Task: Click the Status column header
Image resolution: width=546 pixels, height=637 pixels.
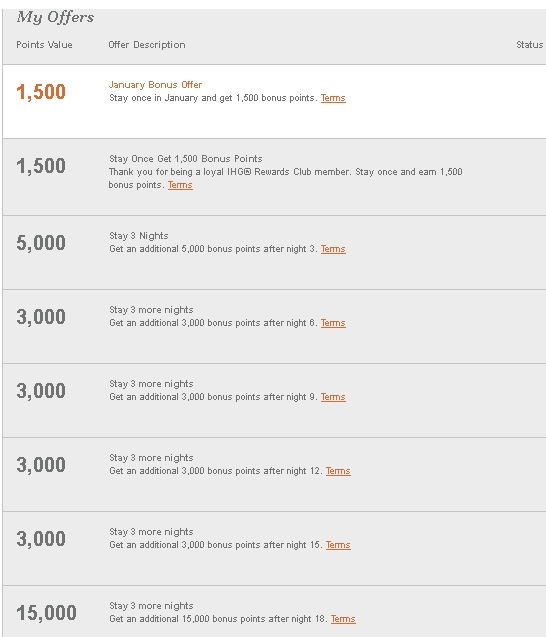Action: (529, 45)
